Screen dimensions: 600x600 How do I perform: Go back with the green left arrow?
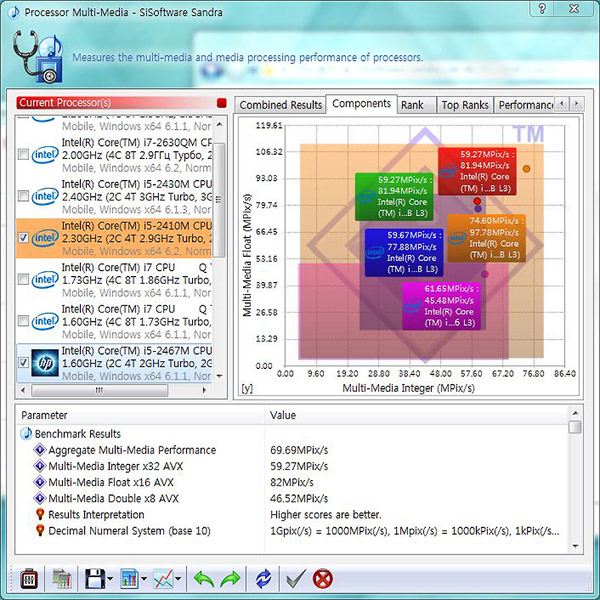point(204,579)
